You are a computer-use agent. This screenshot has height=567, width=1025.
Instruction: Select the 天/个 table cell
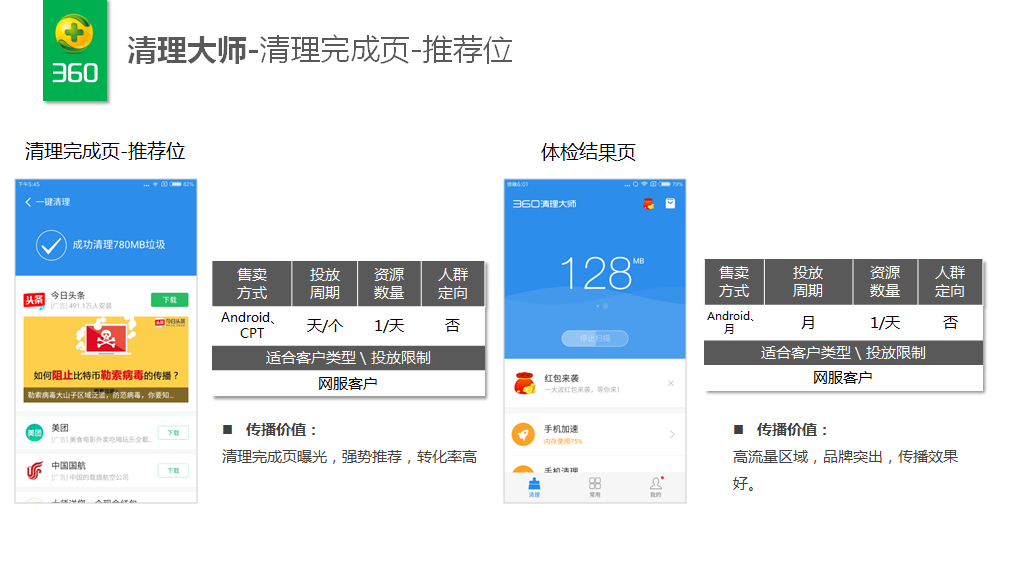tap(325, 325)
